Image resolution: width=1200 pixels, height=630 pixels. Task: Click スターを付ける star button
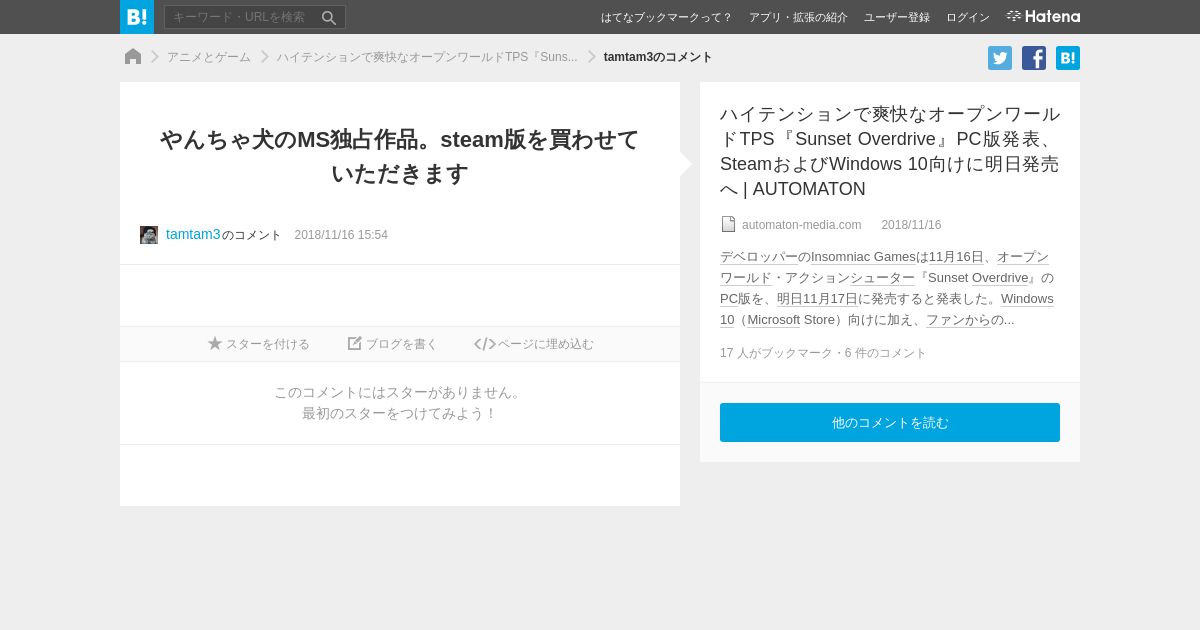point(259,344)
